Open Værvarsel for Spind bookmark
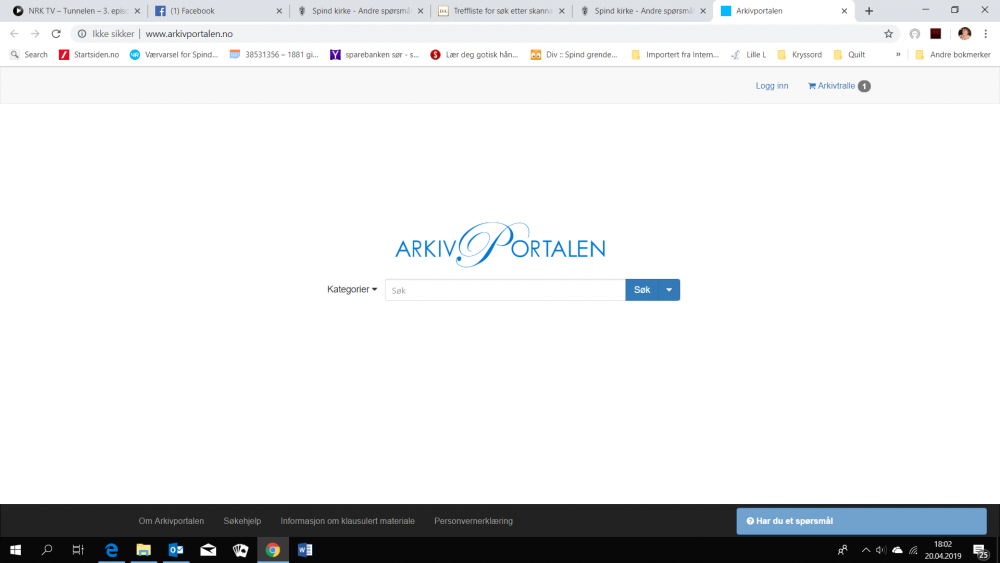1000x563 pixels. [x=173, y=55]
